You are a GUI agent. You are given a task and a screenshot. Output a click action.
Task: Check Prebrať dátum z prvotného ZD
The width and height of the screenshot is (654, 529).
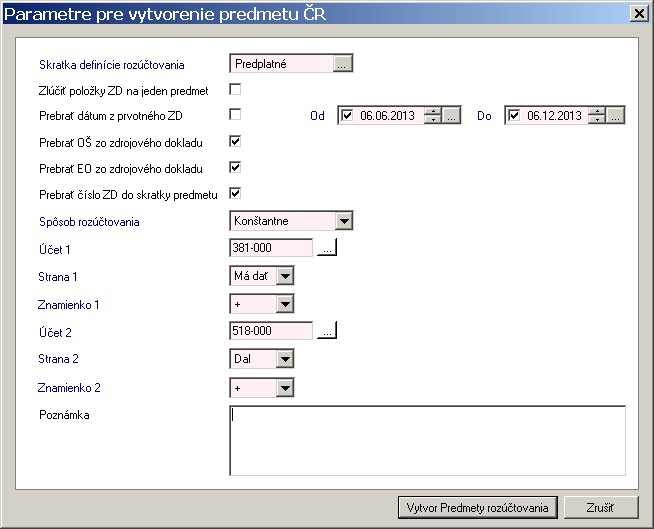point(236,115)
